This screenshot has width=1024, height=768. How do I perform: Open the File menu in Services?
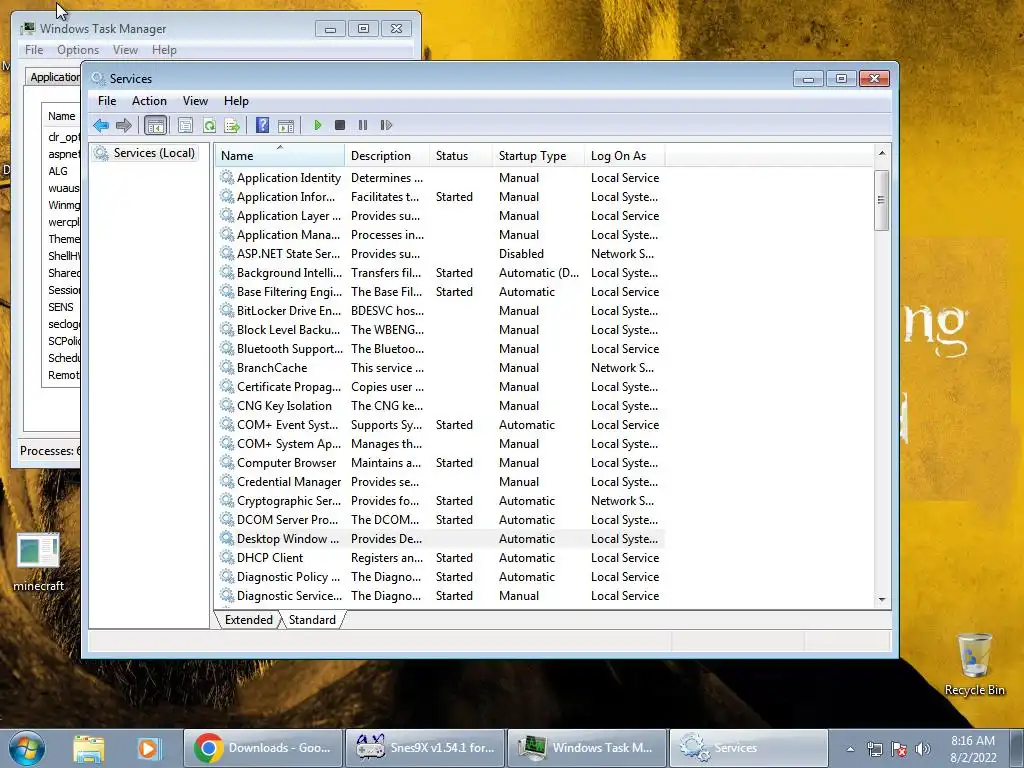[106, 101]
